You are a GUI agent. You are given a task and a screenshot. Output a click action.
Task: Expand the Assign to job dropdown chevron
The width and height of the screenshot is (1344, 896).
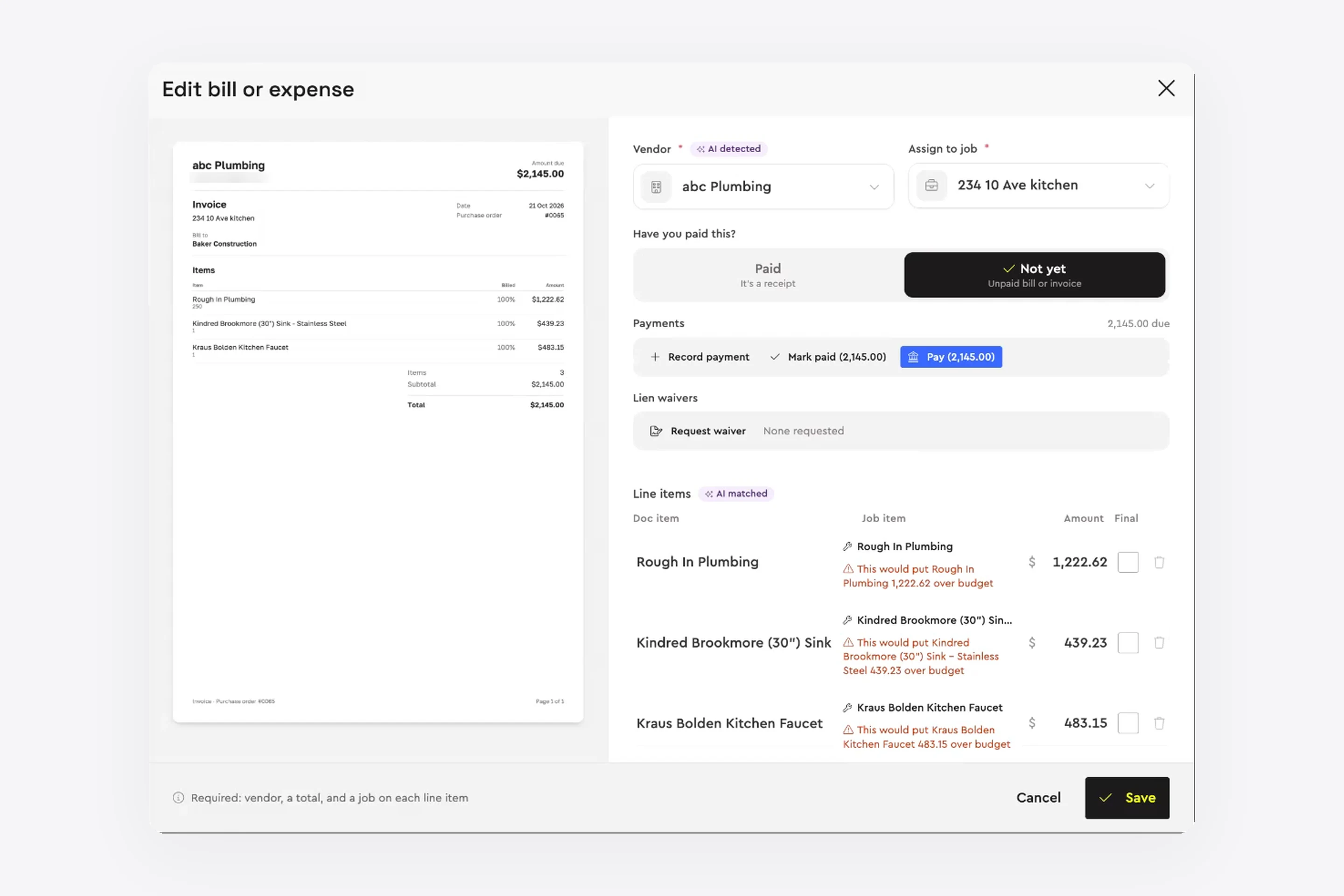point(1150,186)
